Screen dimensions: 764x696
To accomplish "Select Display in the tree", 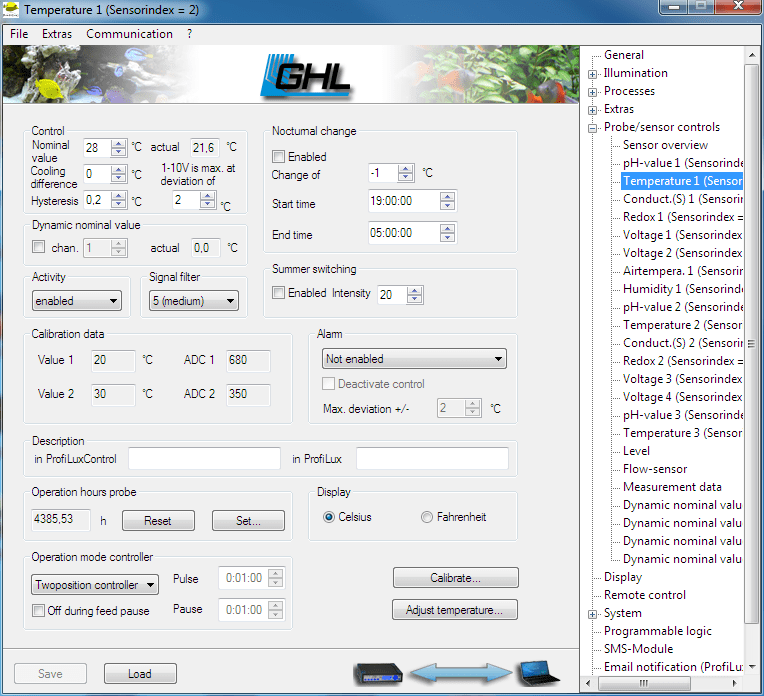I will [x=623, y=577].
